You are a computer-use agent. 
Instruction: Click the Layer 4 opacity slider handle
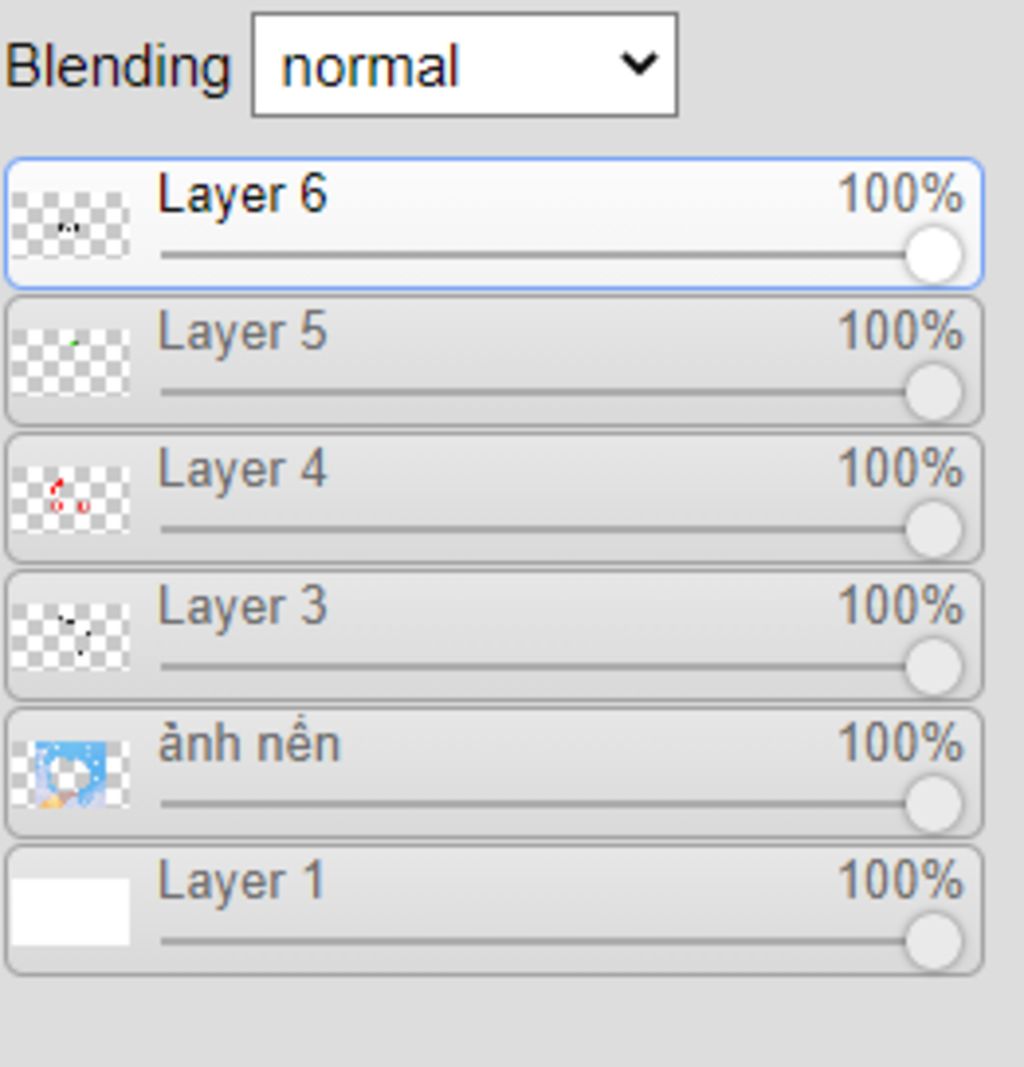click(934, 529)
